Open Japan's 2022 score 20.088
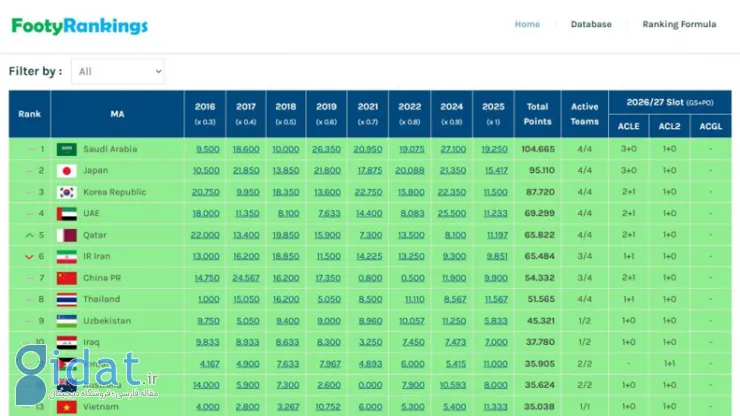This screenshot has width=740, height=416. 410,170
